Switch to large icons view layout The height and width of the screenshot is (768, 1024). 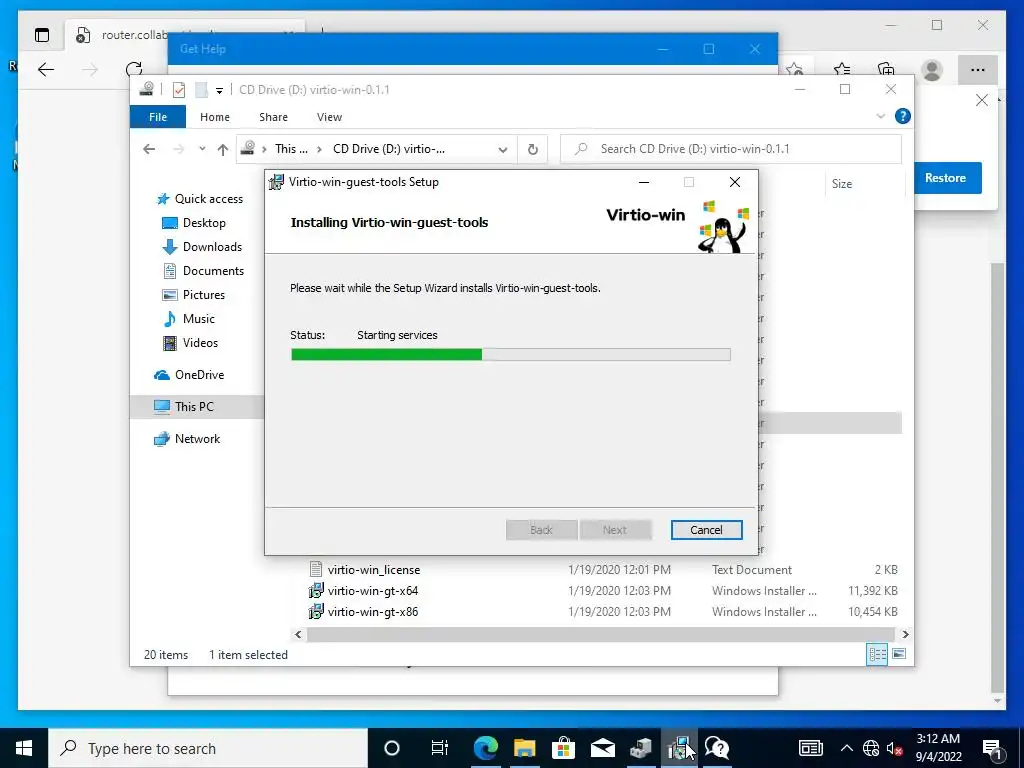(899, 654)
